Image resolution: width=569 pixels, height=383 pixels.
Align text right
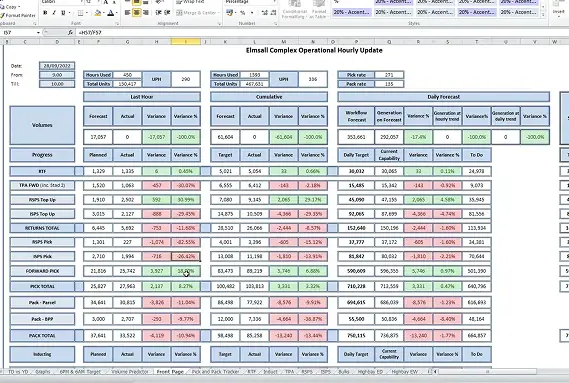pyautogui.click(x=146, y=13)
